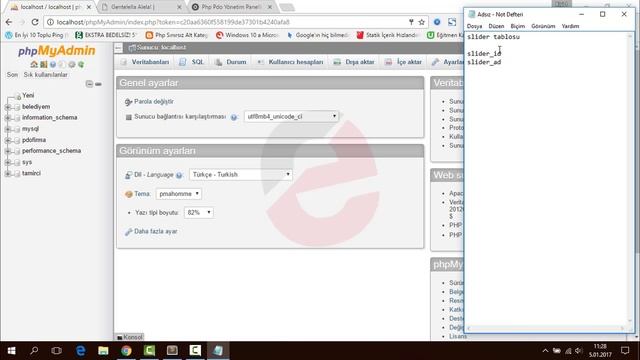
Task: Open the pmahomme theme dropdown
Action: [179, 194]
